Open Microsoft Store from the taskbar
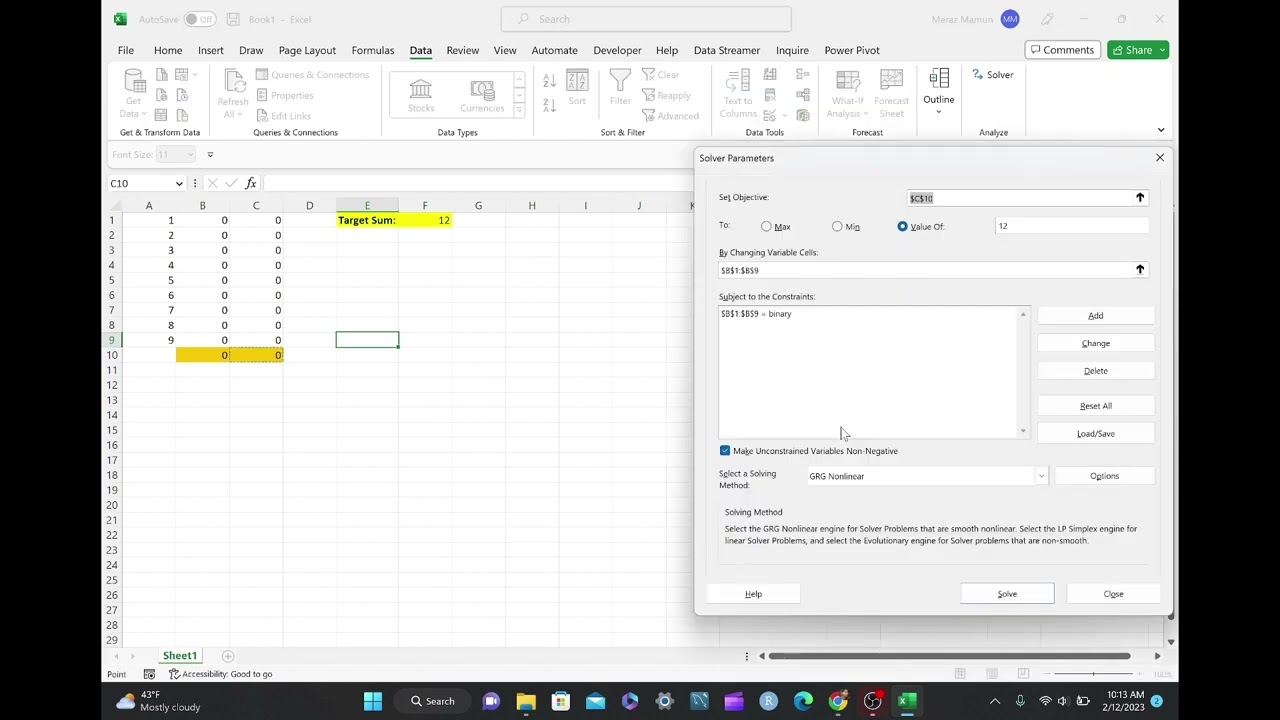The image size is (1280, 720). pyautogui.click(x=560, y=701)
